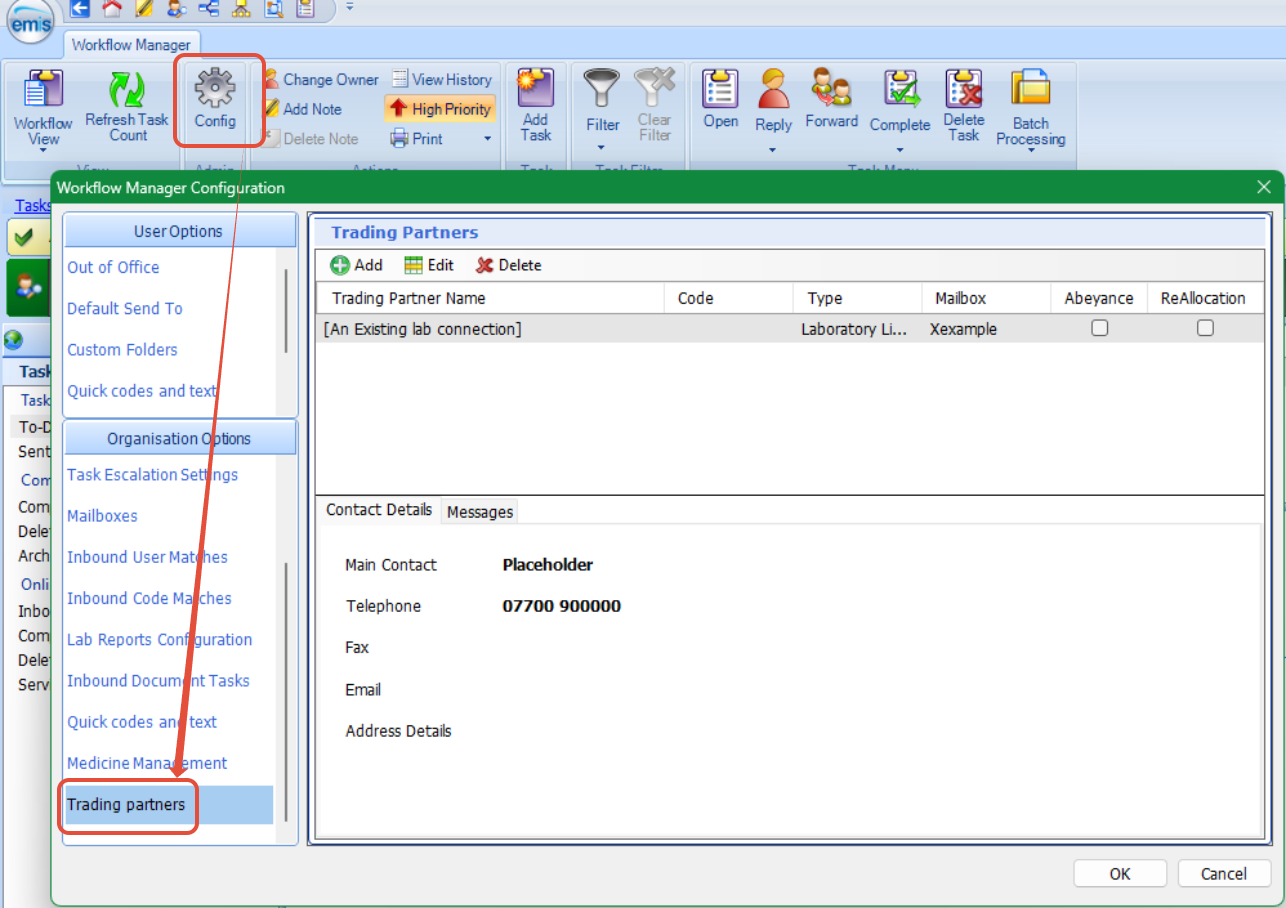The image size is (1286, 908).
Task: Open Custom Folders option
Action: click(x=122, y=350)
